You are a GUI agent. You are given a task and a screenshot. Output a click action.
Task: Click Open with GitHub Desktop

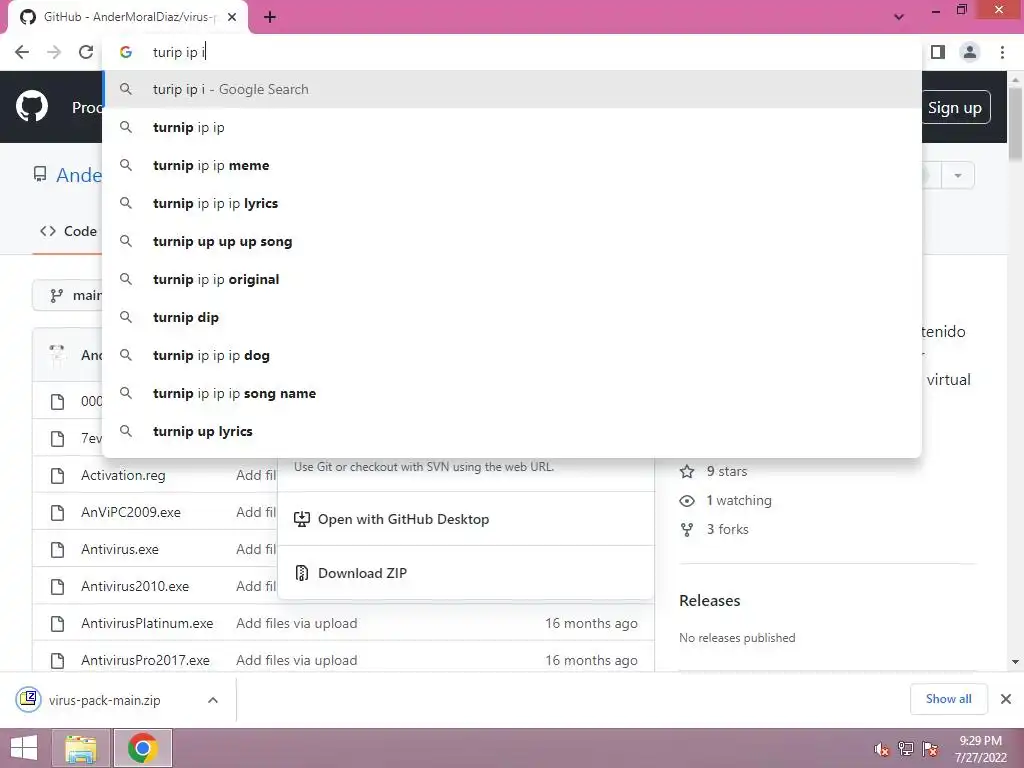coord(403,519)
